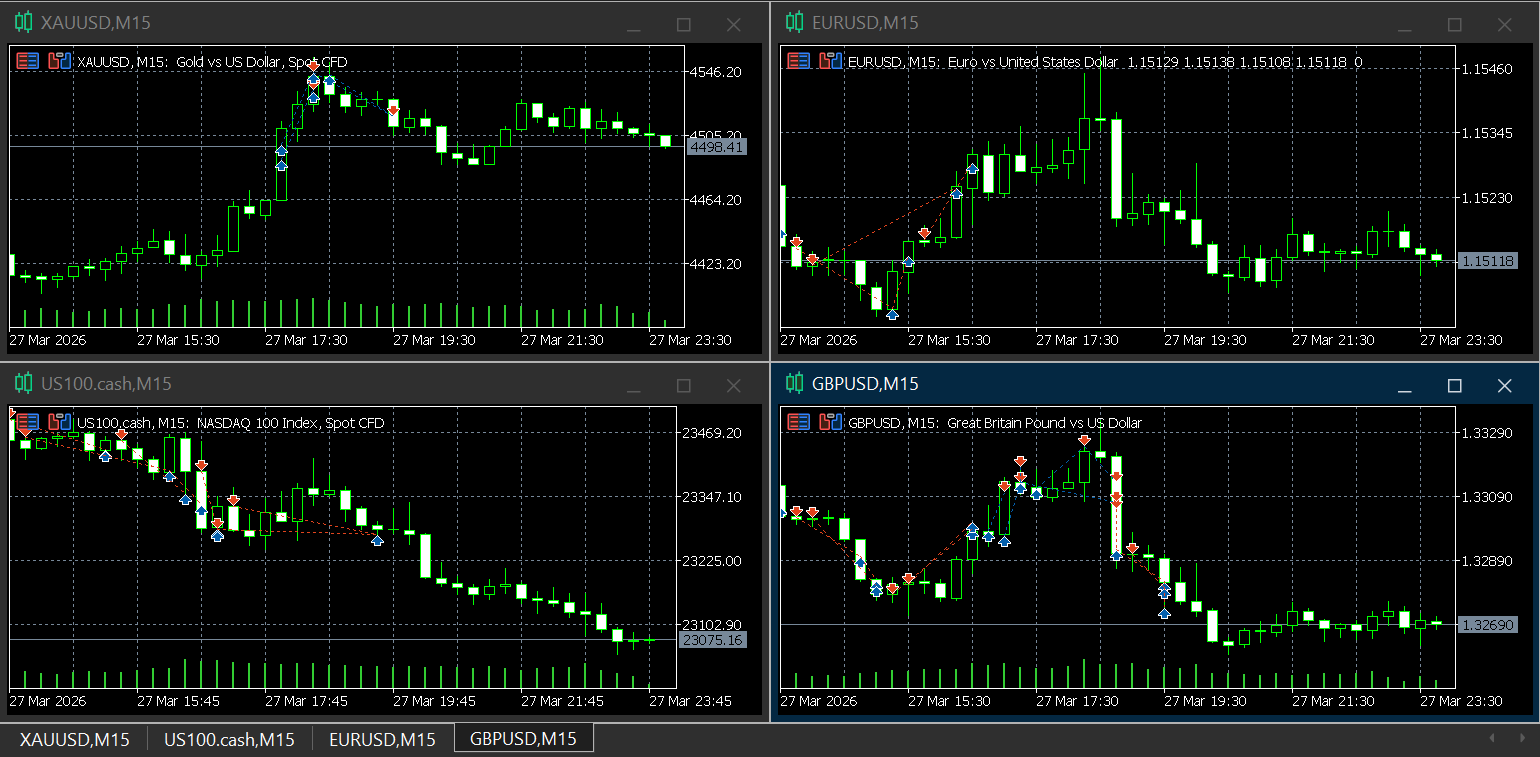1540x757 pixels.
Task: Click the trade list panel icon on US100.cash chart
Action: tap(29, 422)
